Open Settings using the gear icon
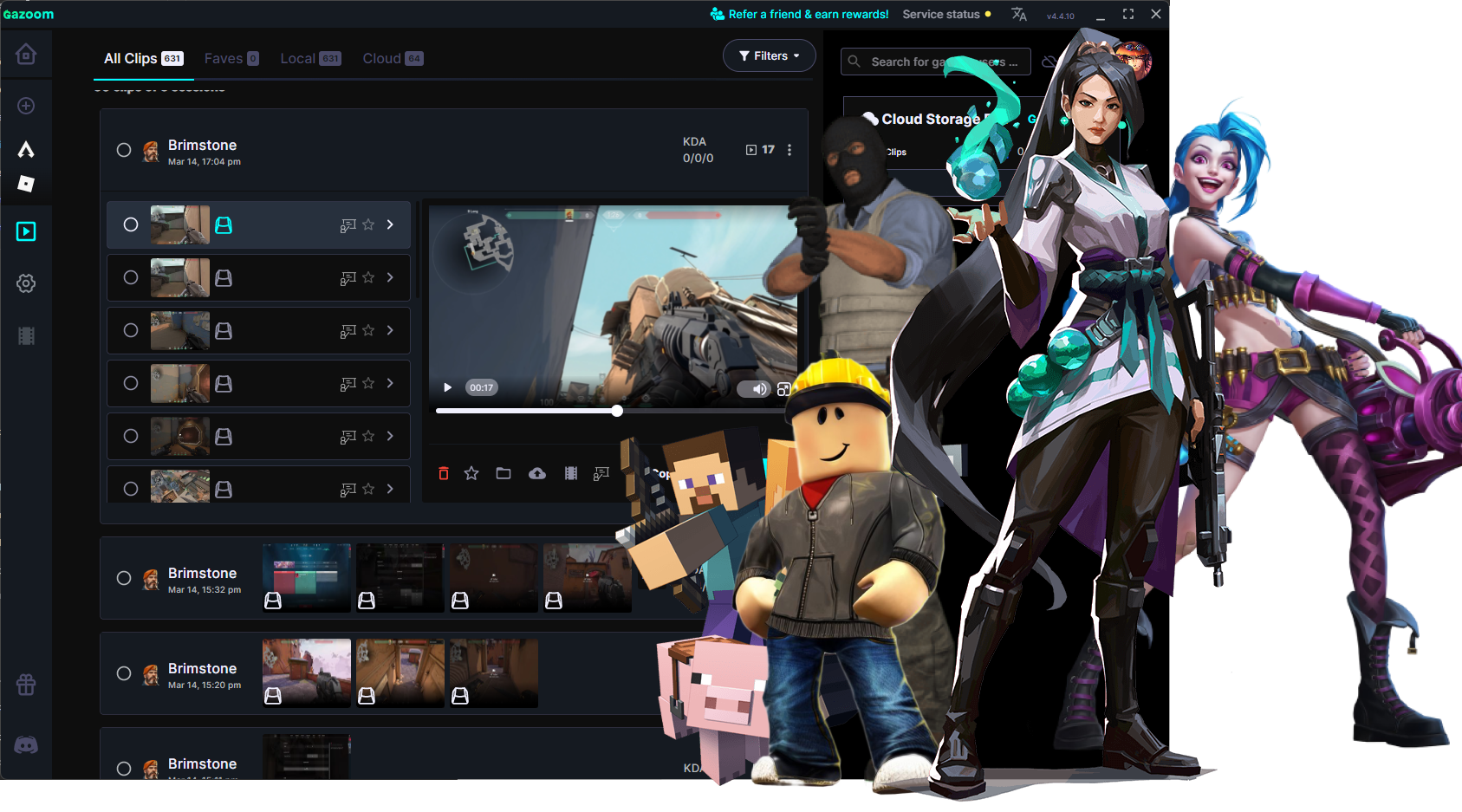Image resolution: width=1462 pixels, height=812 pixels. tap(26, 283)
